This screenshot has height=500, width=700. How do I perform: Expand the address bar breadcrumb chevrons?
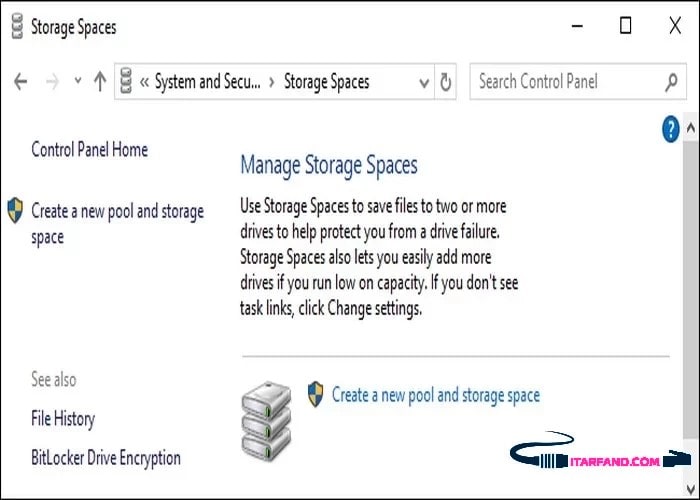[144, 82]
